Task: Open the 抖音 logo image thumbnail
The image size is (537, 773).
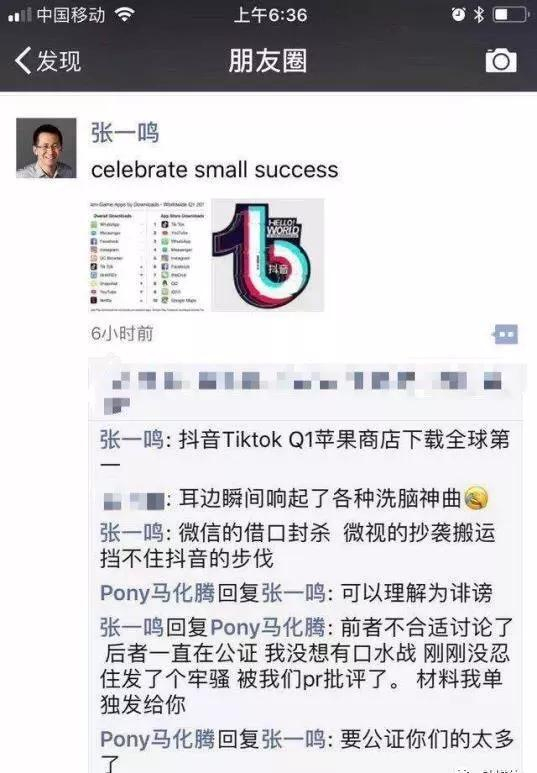Action: [268, 255]
